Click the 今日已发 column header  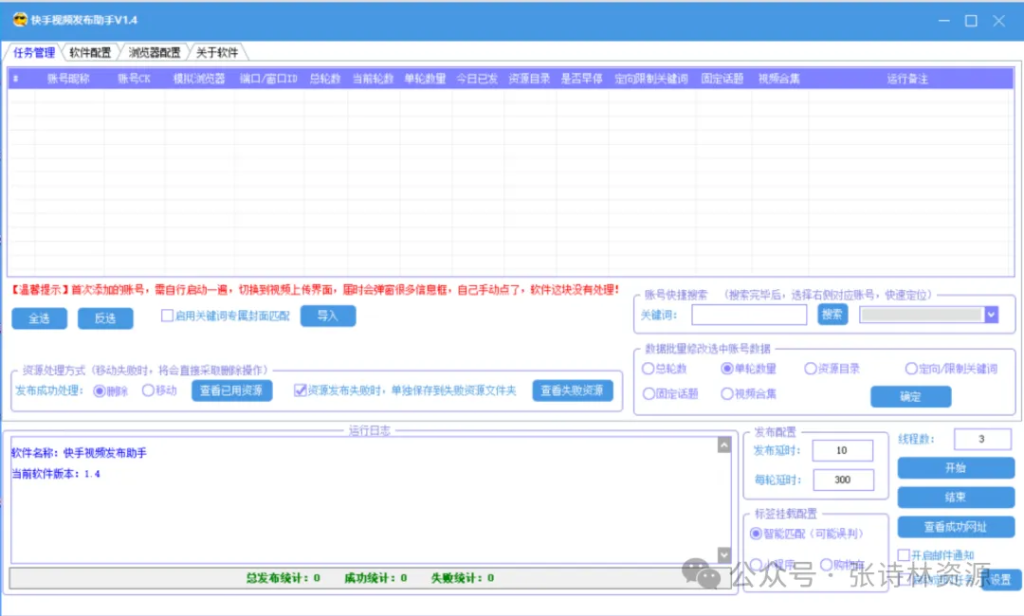477,79
